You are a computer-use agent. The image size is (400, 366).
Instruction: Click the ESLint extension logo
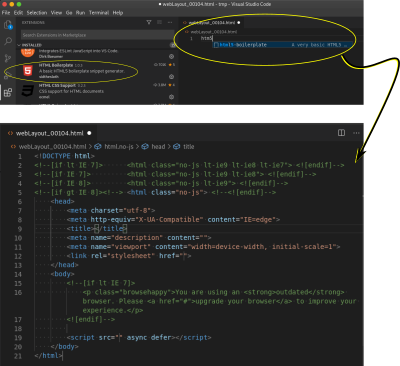(28, 52)
